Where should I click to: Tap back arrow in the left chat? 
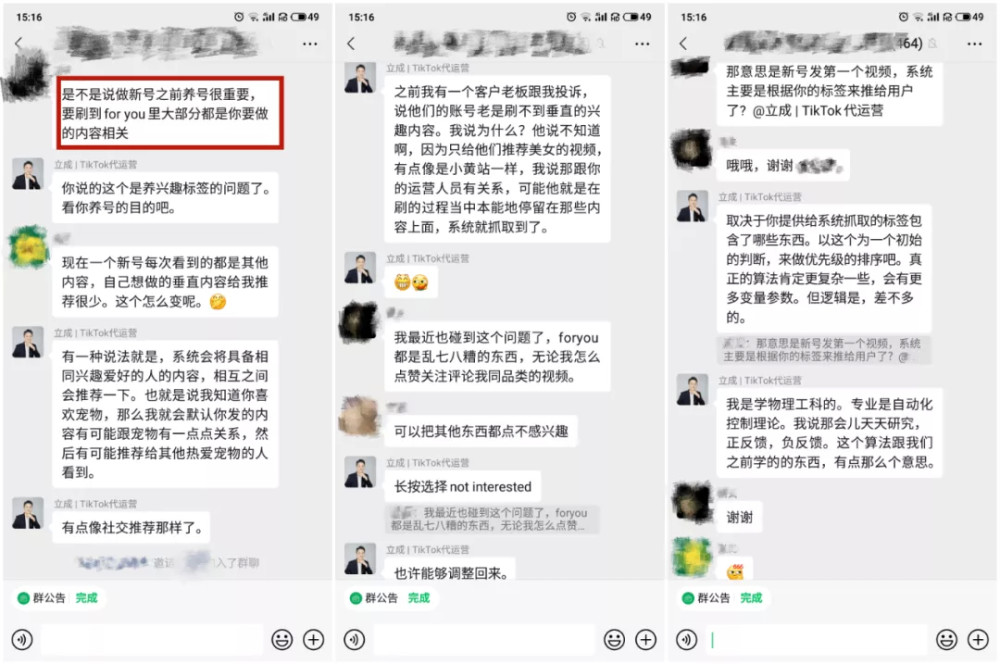click(x=18, y=43)
